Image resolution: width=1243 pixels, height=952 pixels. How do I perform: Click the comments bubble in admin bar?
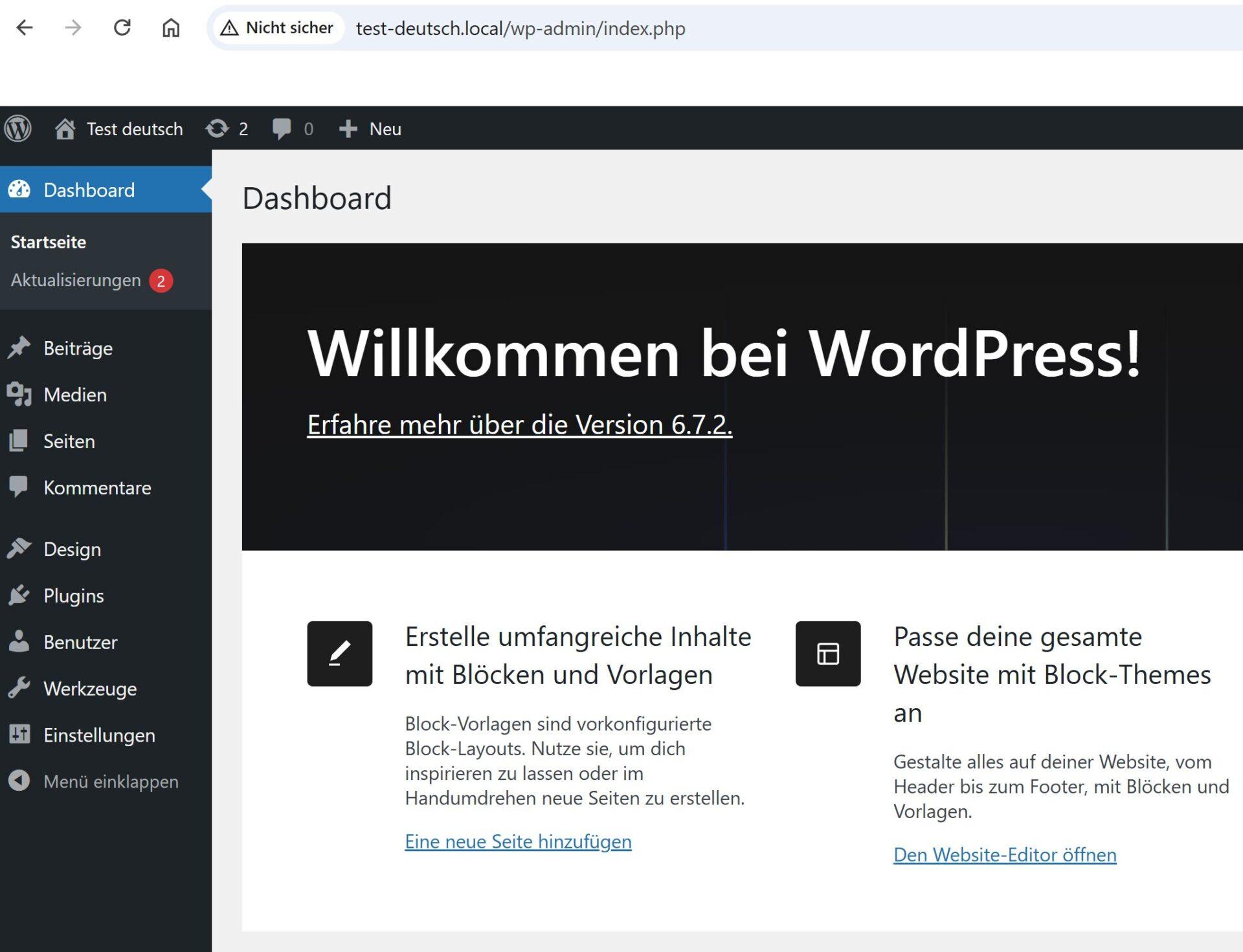282,129
